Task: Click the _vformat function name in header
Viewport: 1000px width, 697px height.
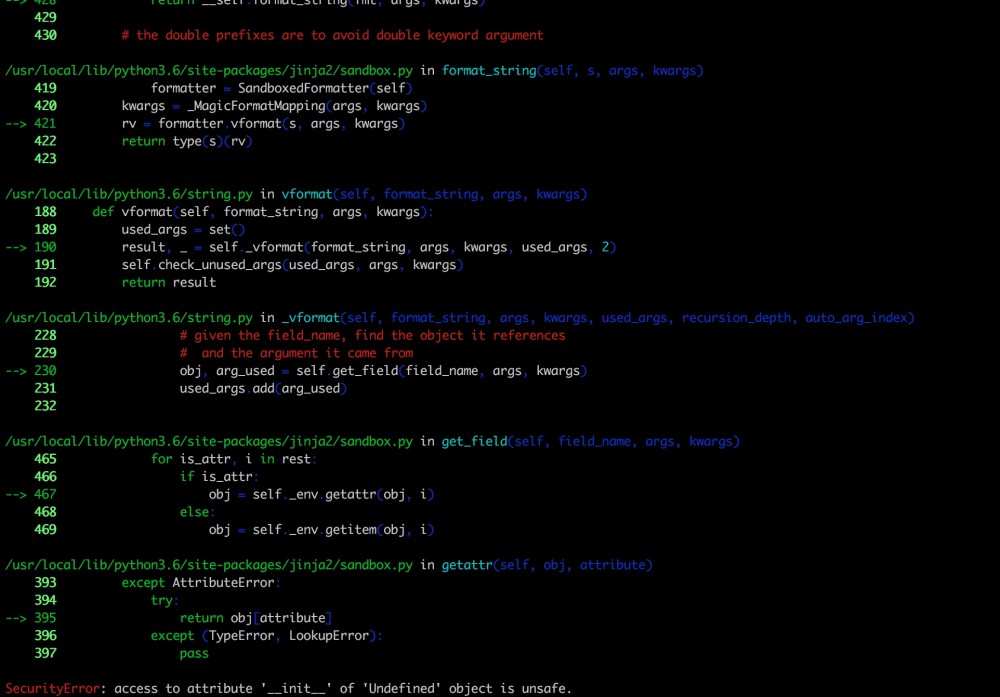Action: 311,318
